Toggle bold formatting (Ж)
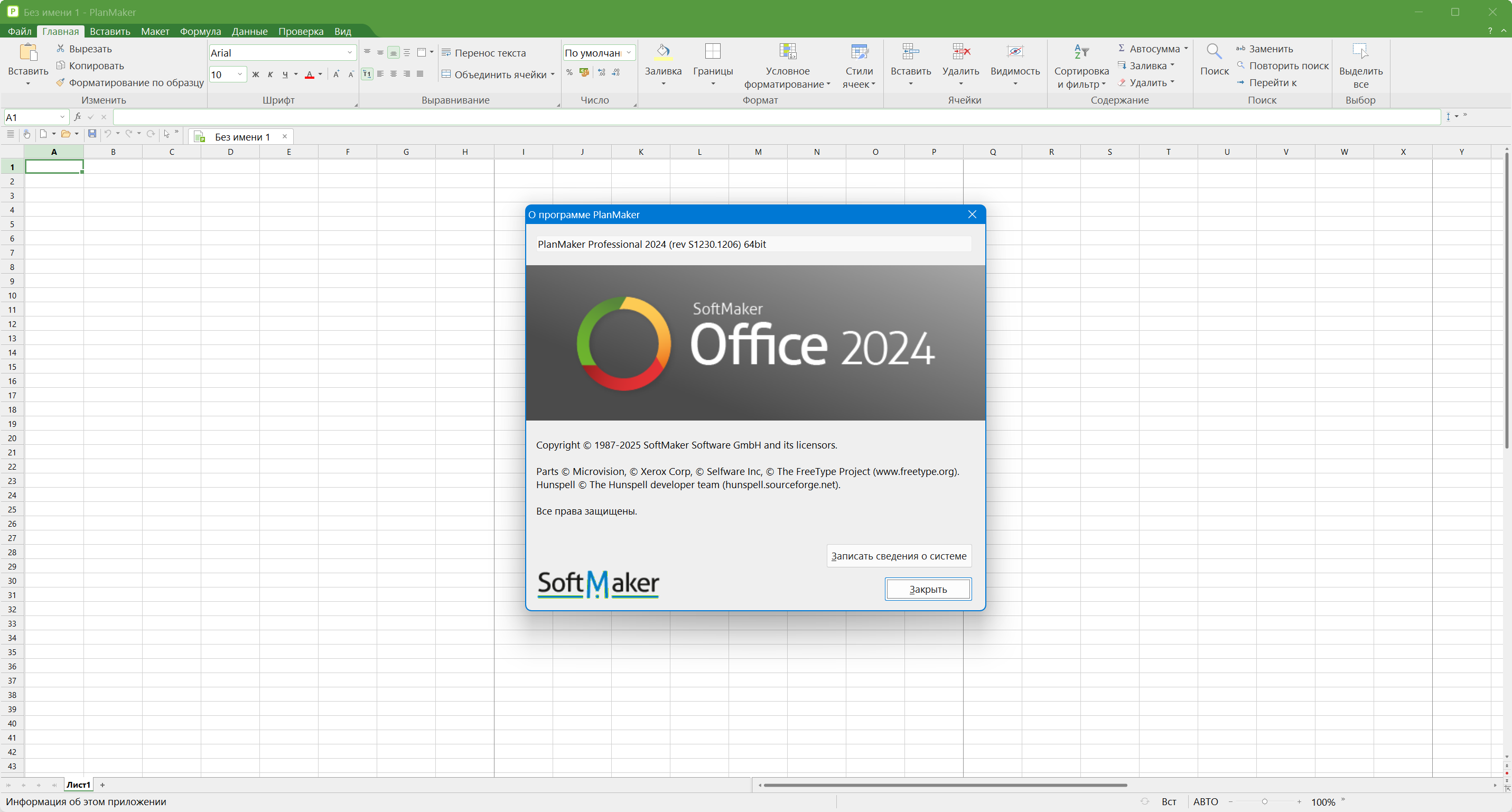Image resolution: width=1512 pixels, height=812 pixels. pyautogui.click(x=255, y=74)
